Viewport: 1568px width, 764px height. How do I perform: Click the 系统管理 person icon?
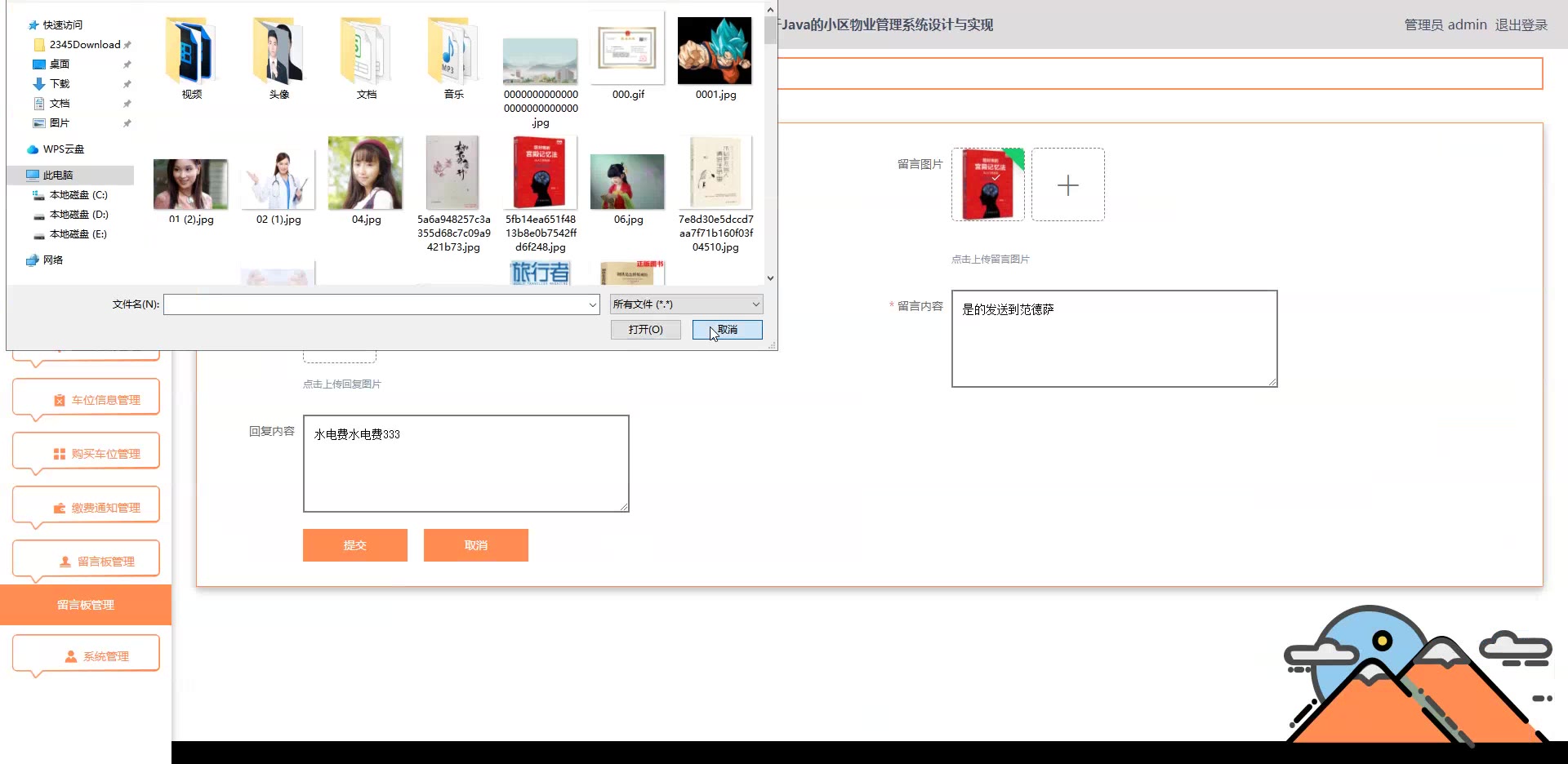click(x=71, y=656)
